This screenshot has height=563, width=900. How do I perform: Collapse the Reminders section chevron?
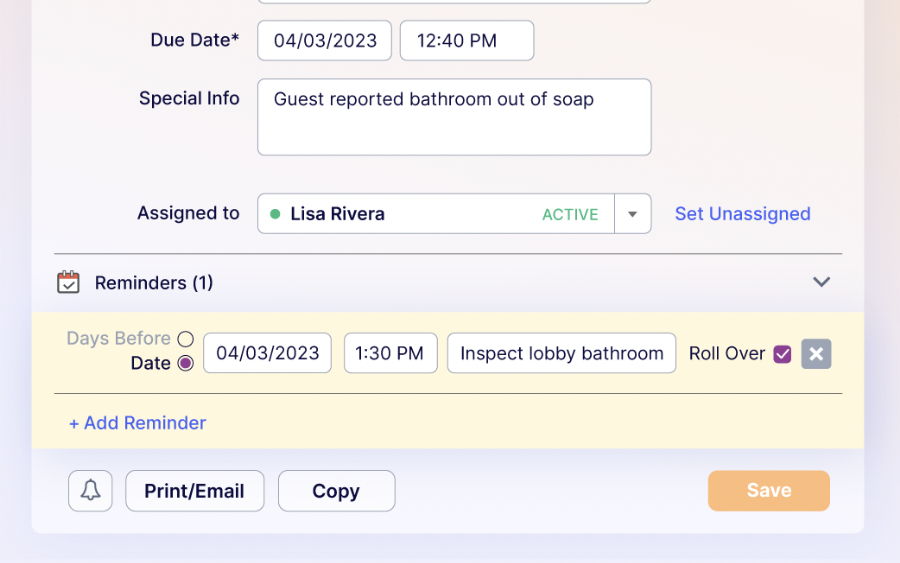pos(821,282)
